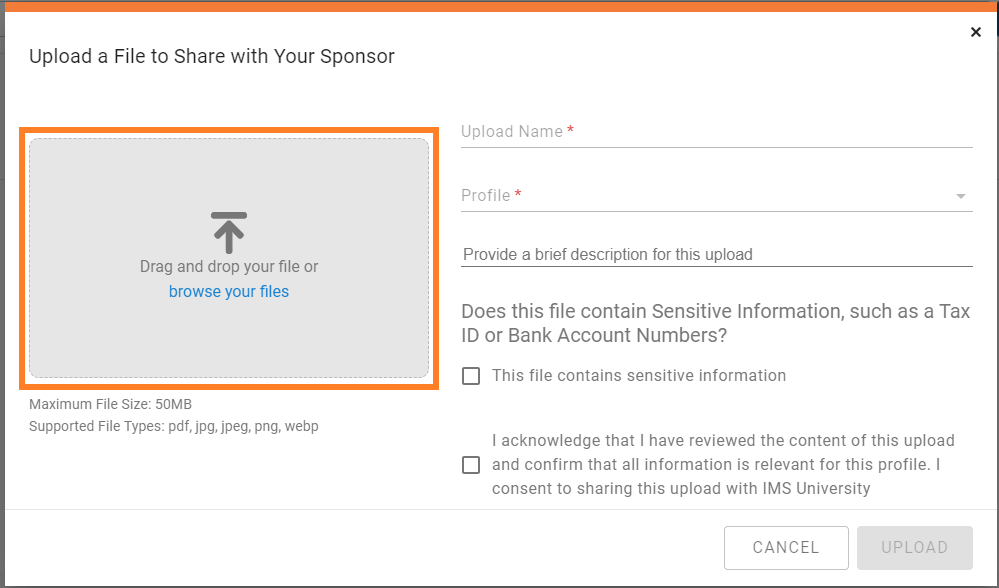
Task: Click the IMS University consent statement text
Action: click(723, 464)
